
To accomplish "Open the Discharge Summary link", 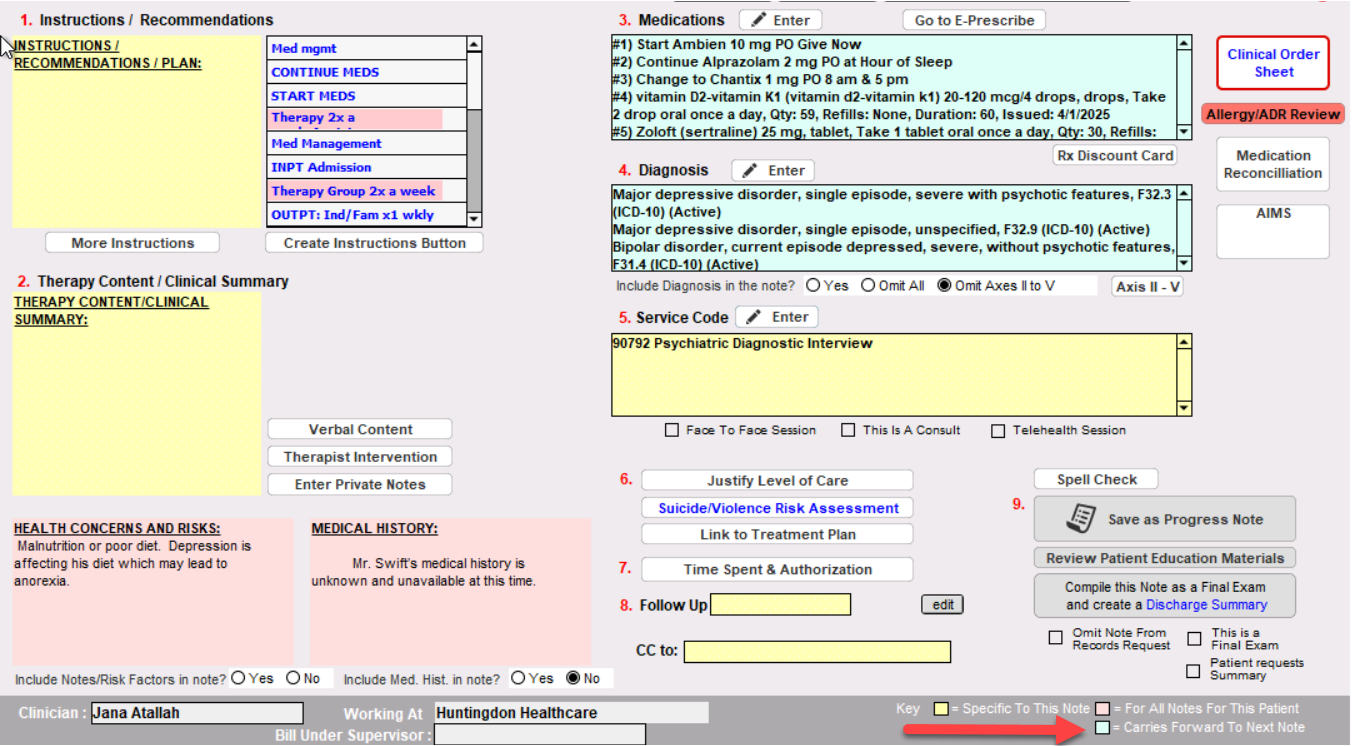I will (1206, 605).
